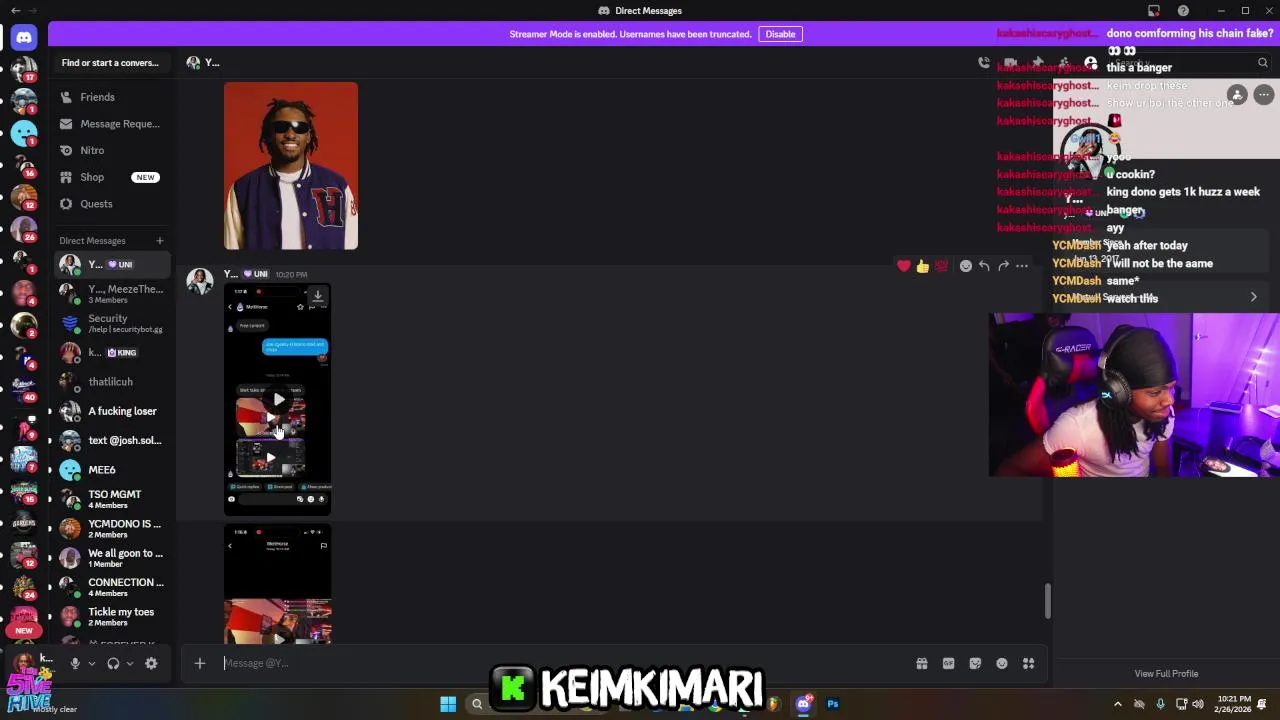Image resolution: width=1280 pixels, height=720 pixels.
Task: Open microphone input options arrow
Action: (x=91, y=663)
